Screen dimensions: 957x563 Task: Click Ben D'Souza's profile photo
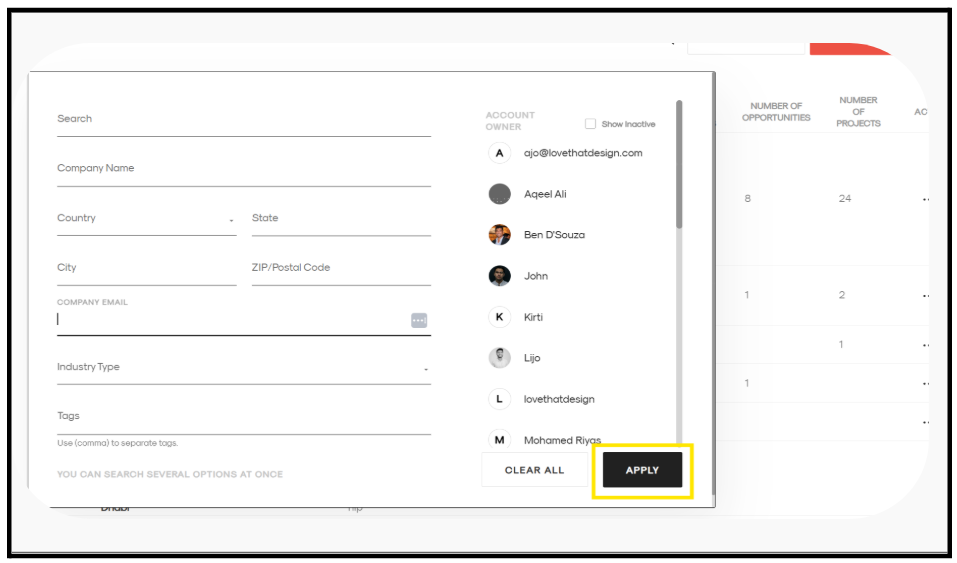point(499,235)
